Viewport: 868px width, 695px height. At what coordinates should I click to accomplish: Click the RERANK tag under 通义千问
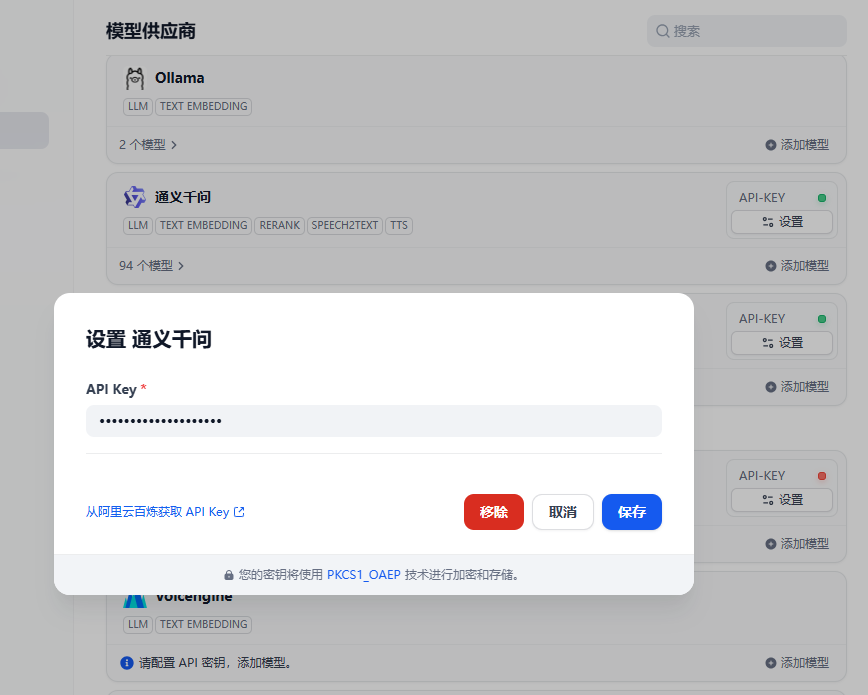tap(280, 225)
